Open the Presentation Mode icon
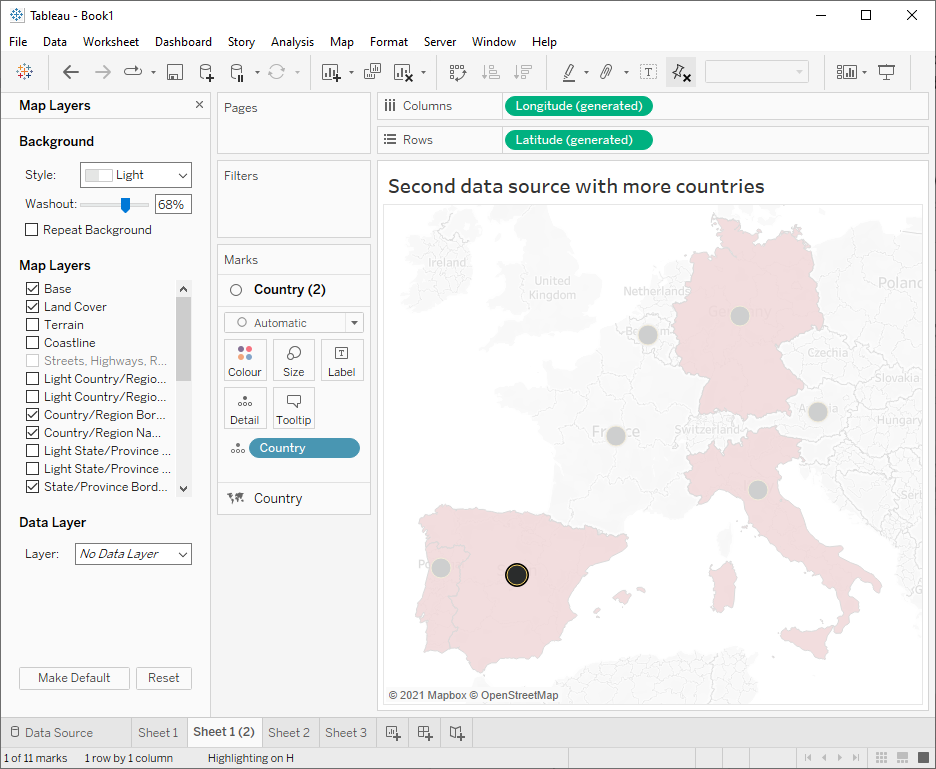This screenshot has height=769, width=936. click(886, 72)
